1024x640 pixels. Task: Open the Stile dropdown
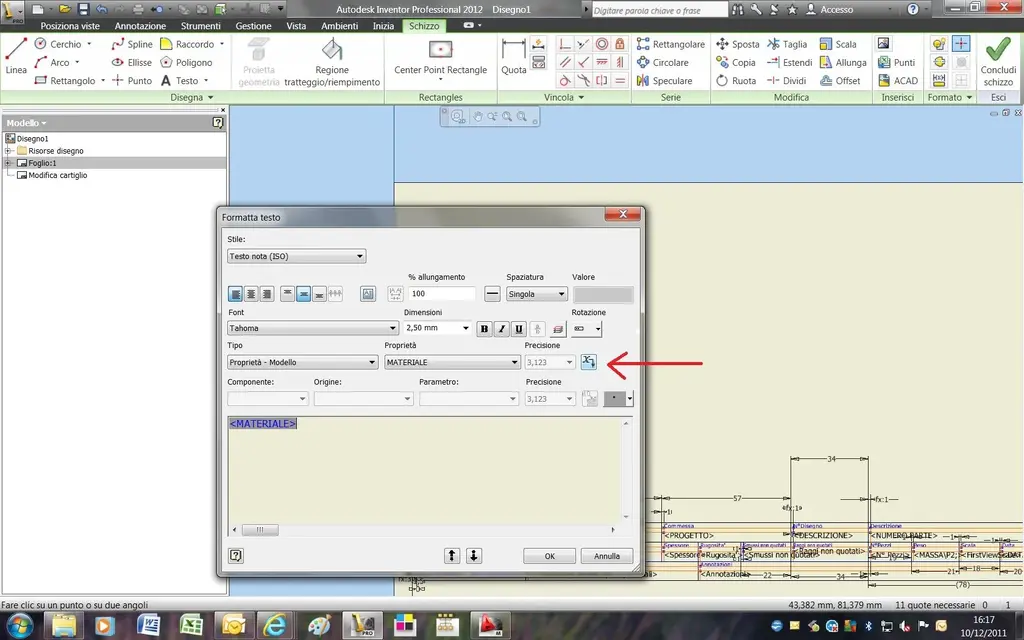(296, 256)
